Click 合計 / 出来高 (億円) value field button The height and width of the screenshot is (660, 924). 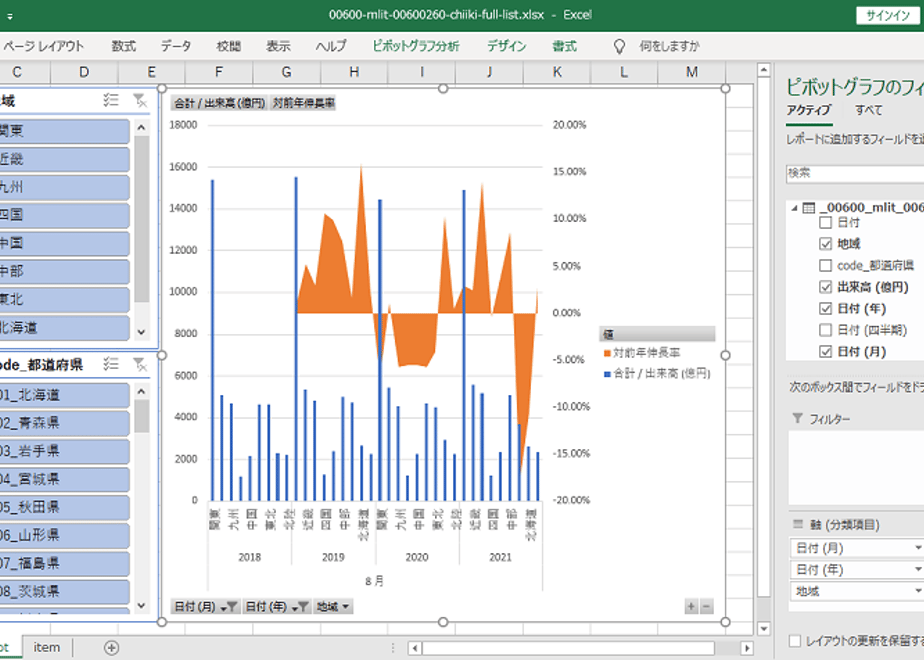219,103
